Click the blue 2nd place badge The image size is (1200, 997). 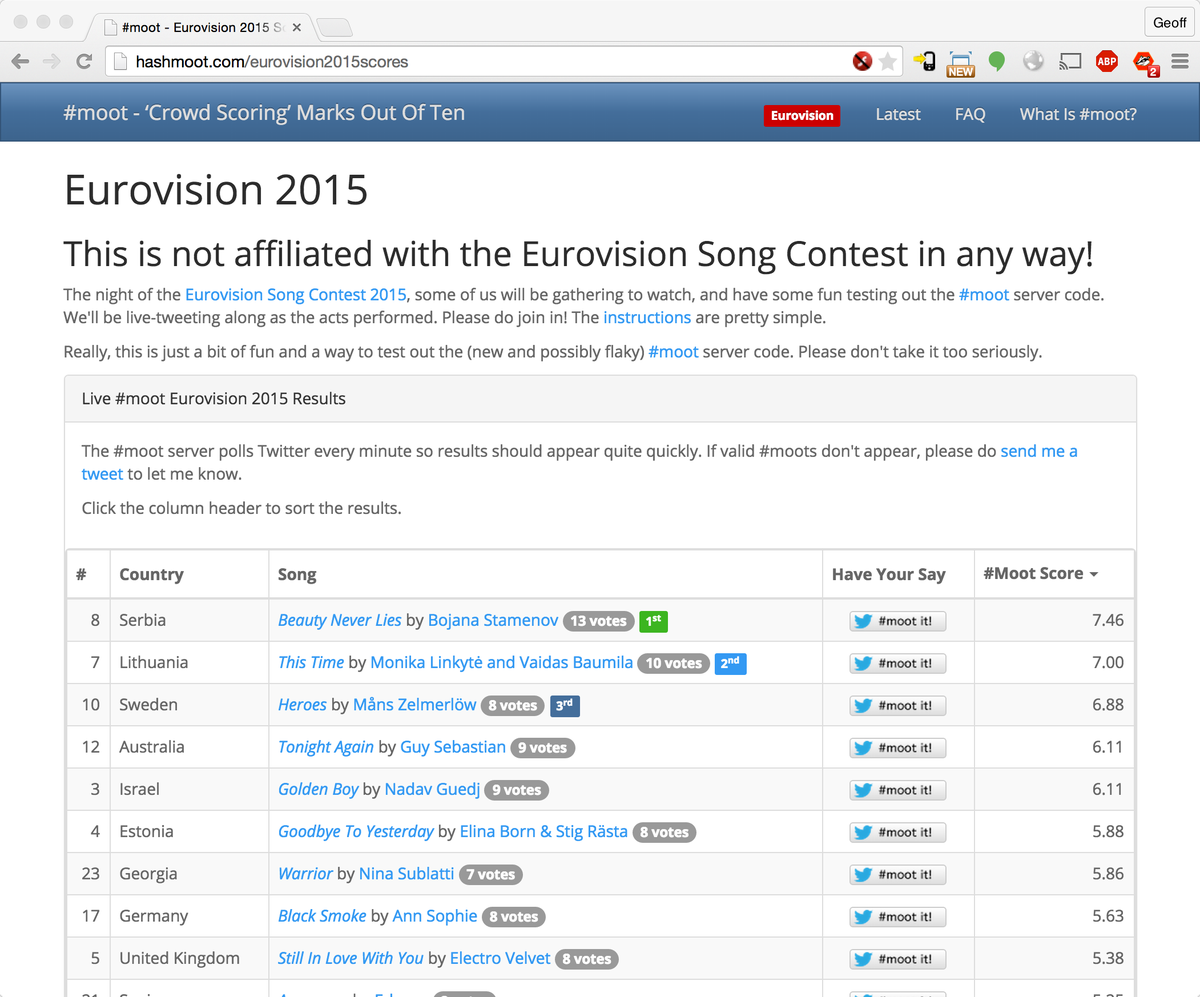[730, 663]
